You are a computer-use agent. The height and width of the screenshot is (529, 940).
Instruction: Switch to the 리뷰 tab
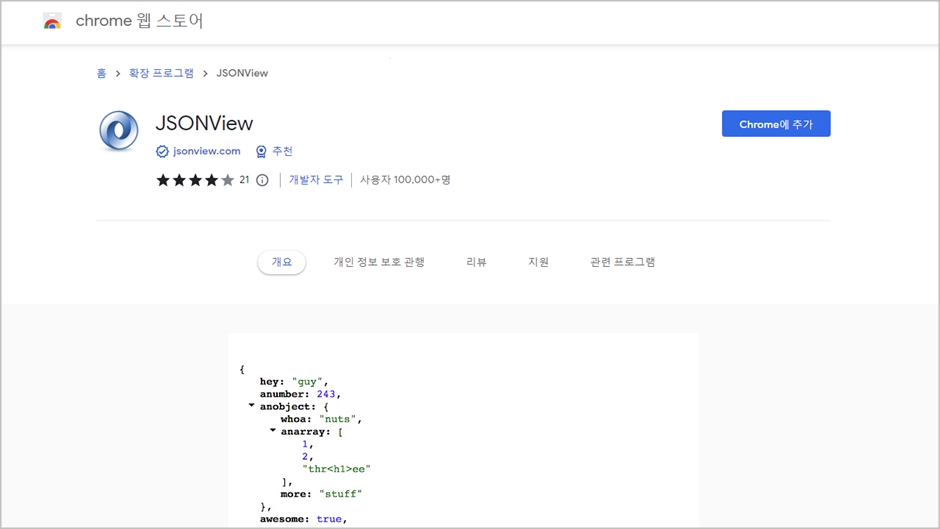[477, 262]
